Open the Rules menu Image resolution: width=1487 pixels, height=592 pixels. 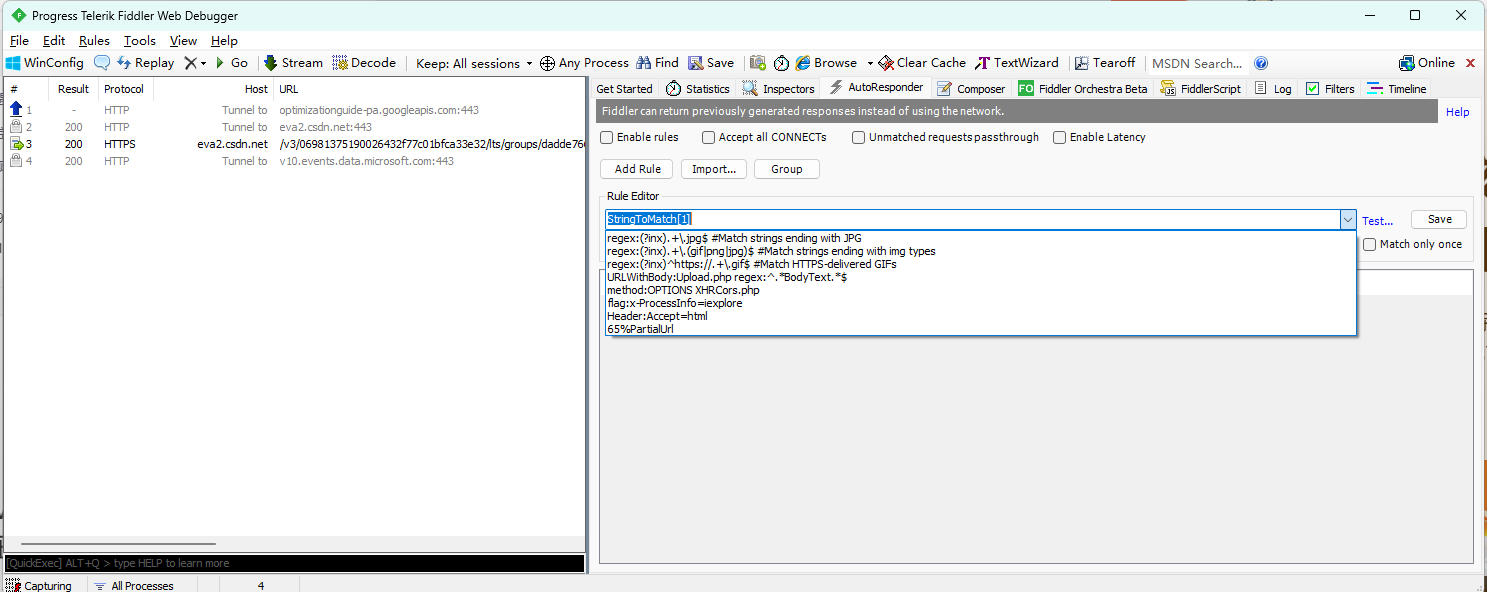pyautogui.click(x=94, y=41)
